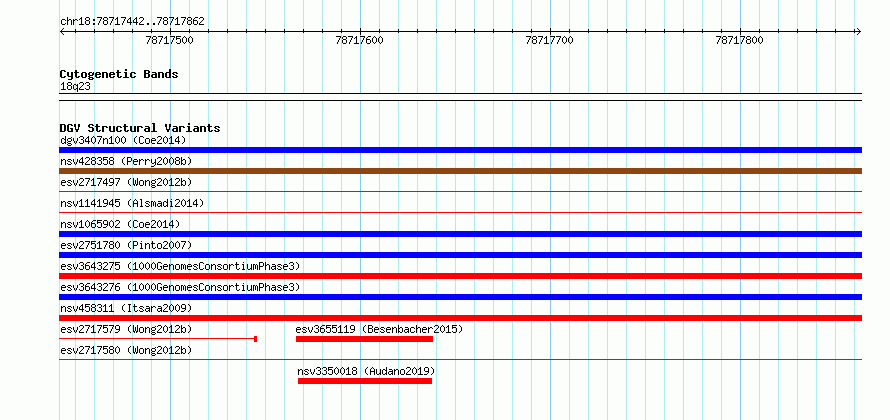Screen dimensions: 890x420
Task: Click the chr18:78717442..78717862 coordinate label
Action: (x=132, y=22)
